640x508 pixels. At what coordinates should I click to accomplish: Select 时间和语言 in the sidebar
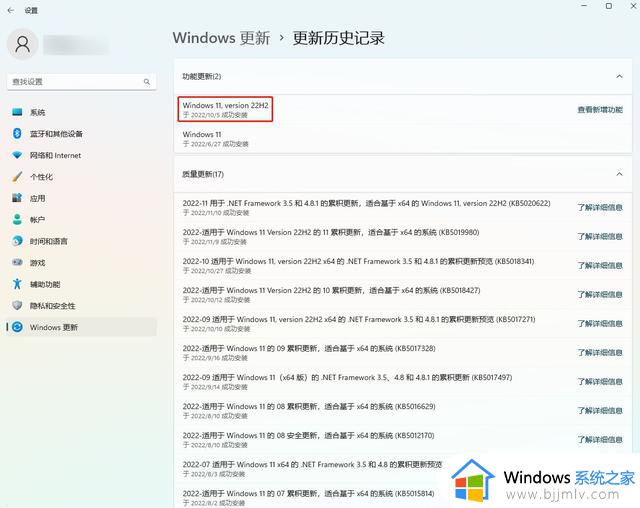(82, 242)
